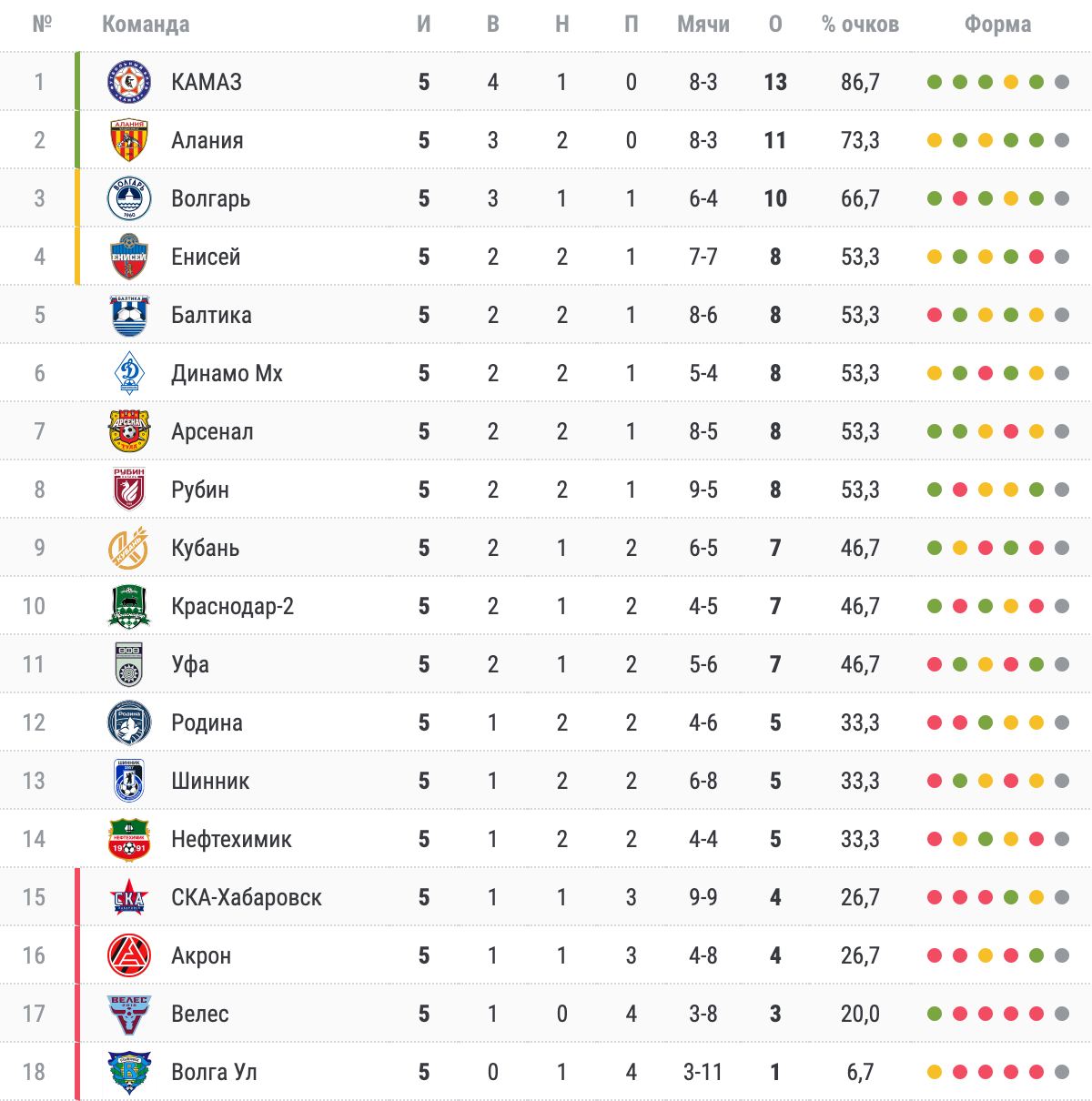This screenshot has width=1092, height=1101.
Task: Click the Краснодар-2 green logo
Action: (128, 606)
